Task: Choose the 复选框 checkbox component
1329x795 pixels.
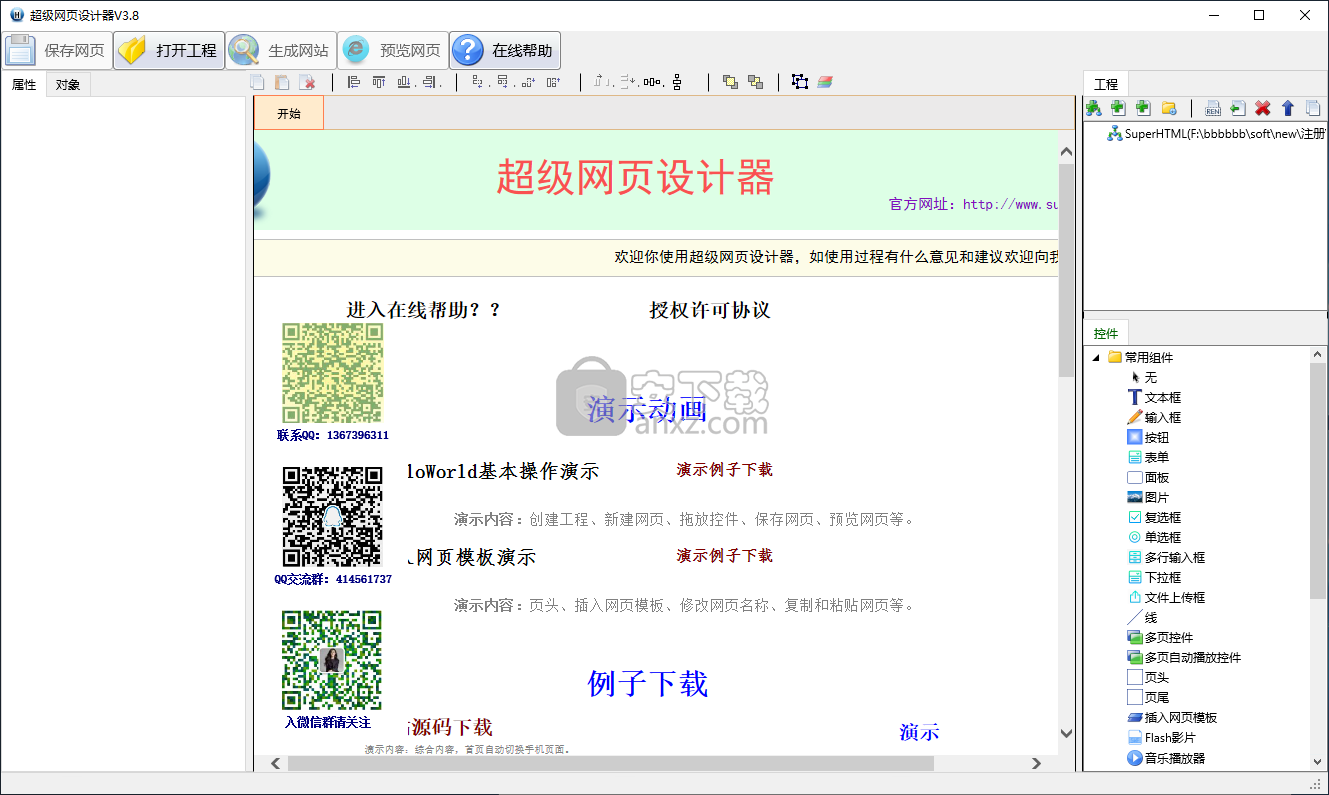Action: [1154, 517]
